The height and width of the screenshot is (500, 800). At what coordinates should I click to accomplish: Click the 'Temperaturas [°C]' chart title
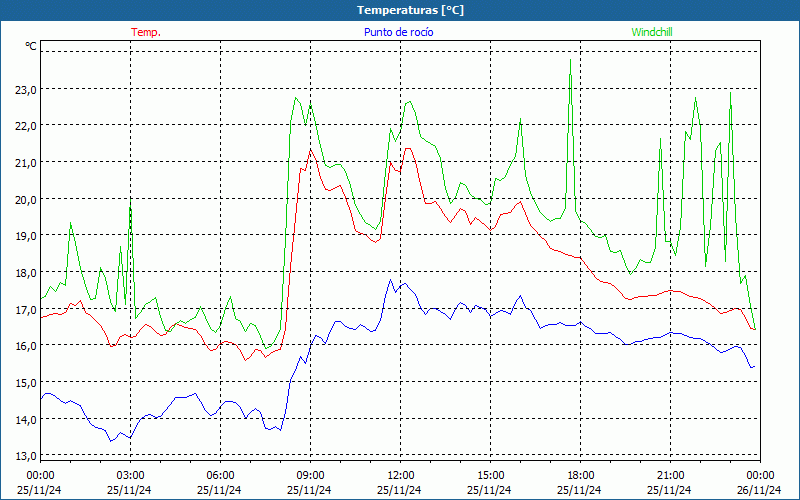410,10
